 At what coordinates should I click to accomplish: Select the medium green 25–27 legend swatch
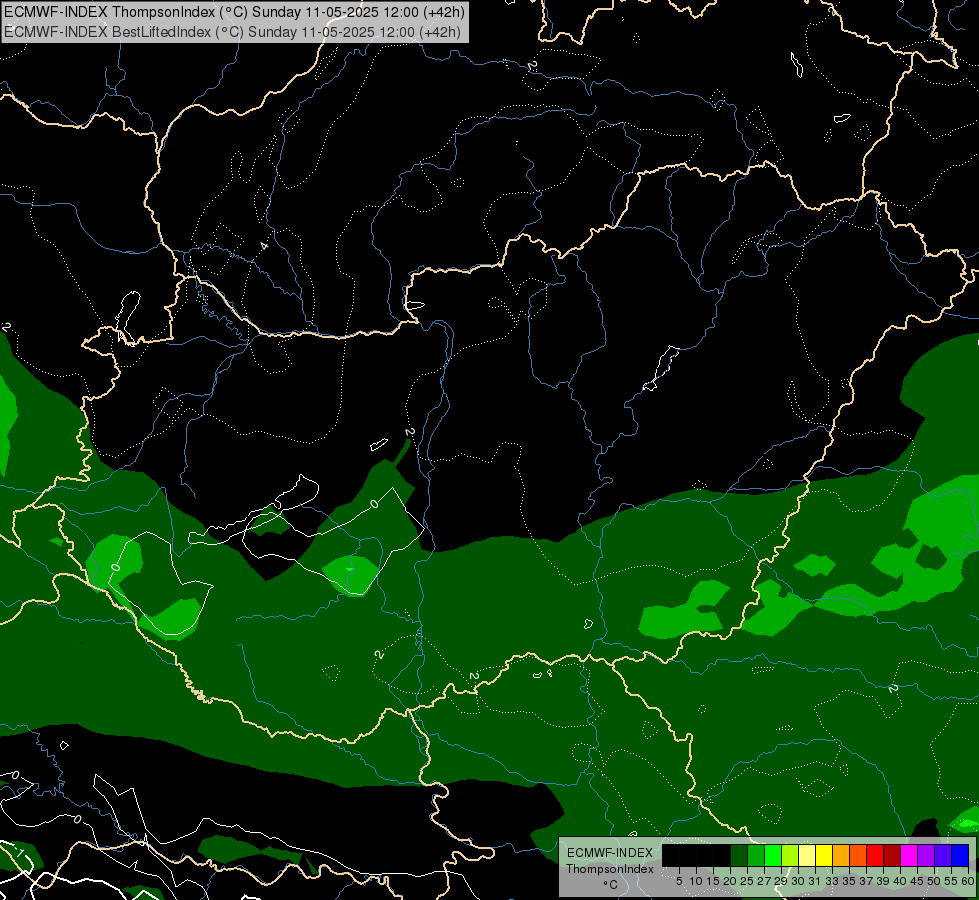pyautogui.click(x=755, y=855)
